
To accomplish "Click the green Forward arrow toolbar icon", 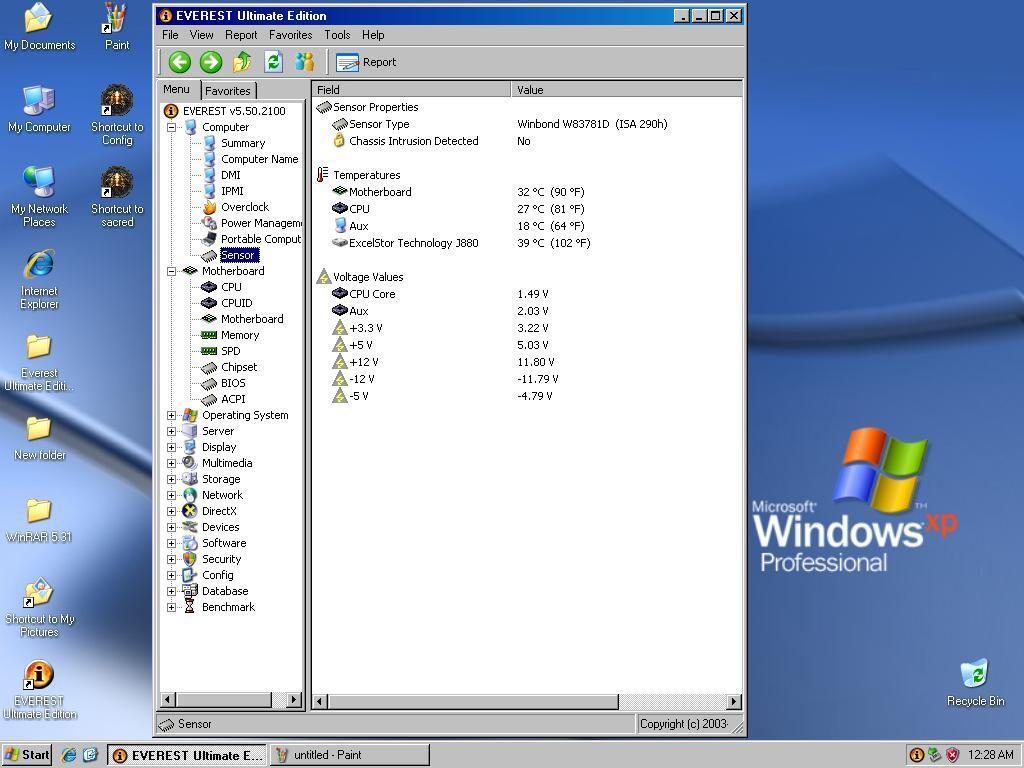I will (x=210, y=62).
